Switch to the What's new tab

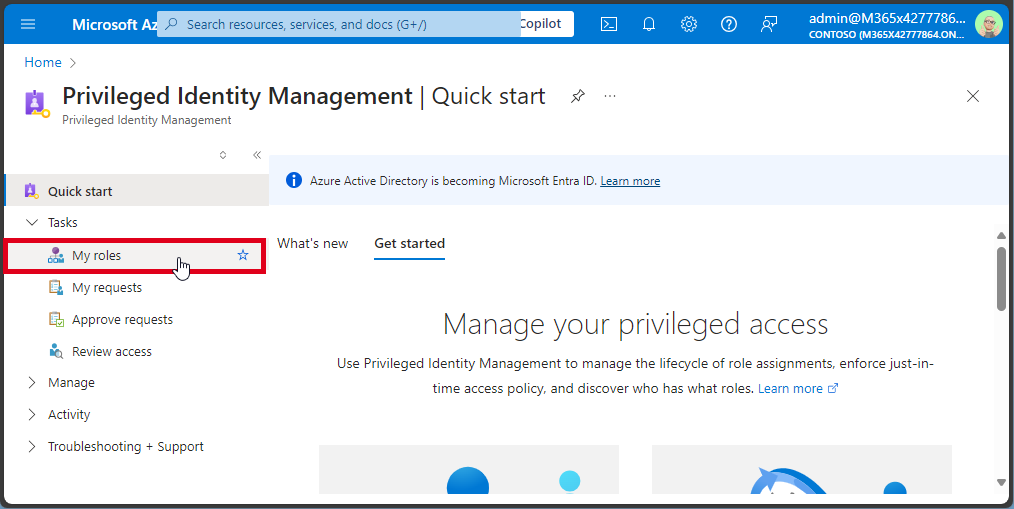[x=312, y=243]
